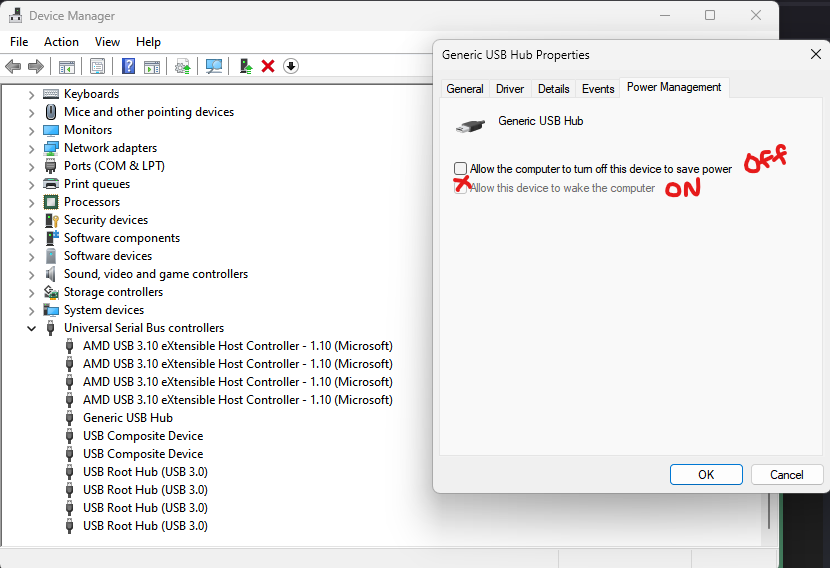Maximize the Device Manager window
The height and width of the screenshot is (568, 830).
(x=710, y=15)
